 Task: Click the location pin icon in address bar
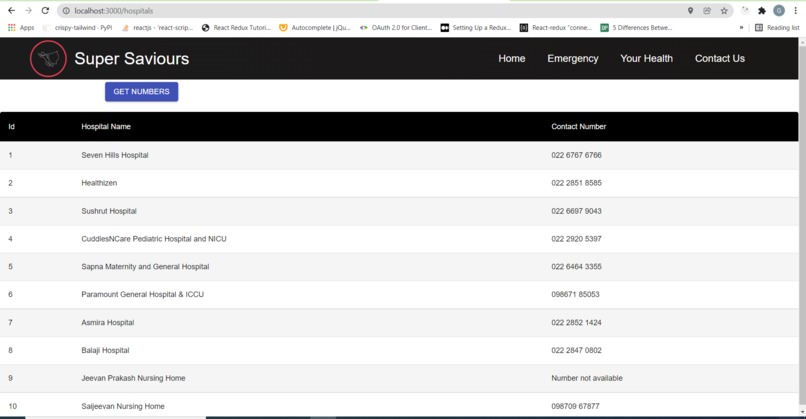click(x=690, y=11)
